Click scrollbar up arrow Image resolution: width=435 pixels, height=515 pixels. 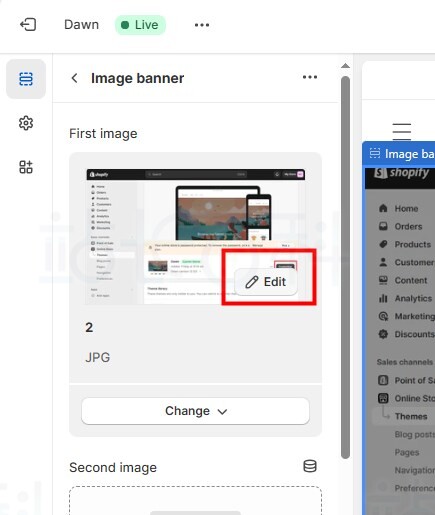[345, 66]
